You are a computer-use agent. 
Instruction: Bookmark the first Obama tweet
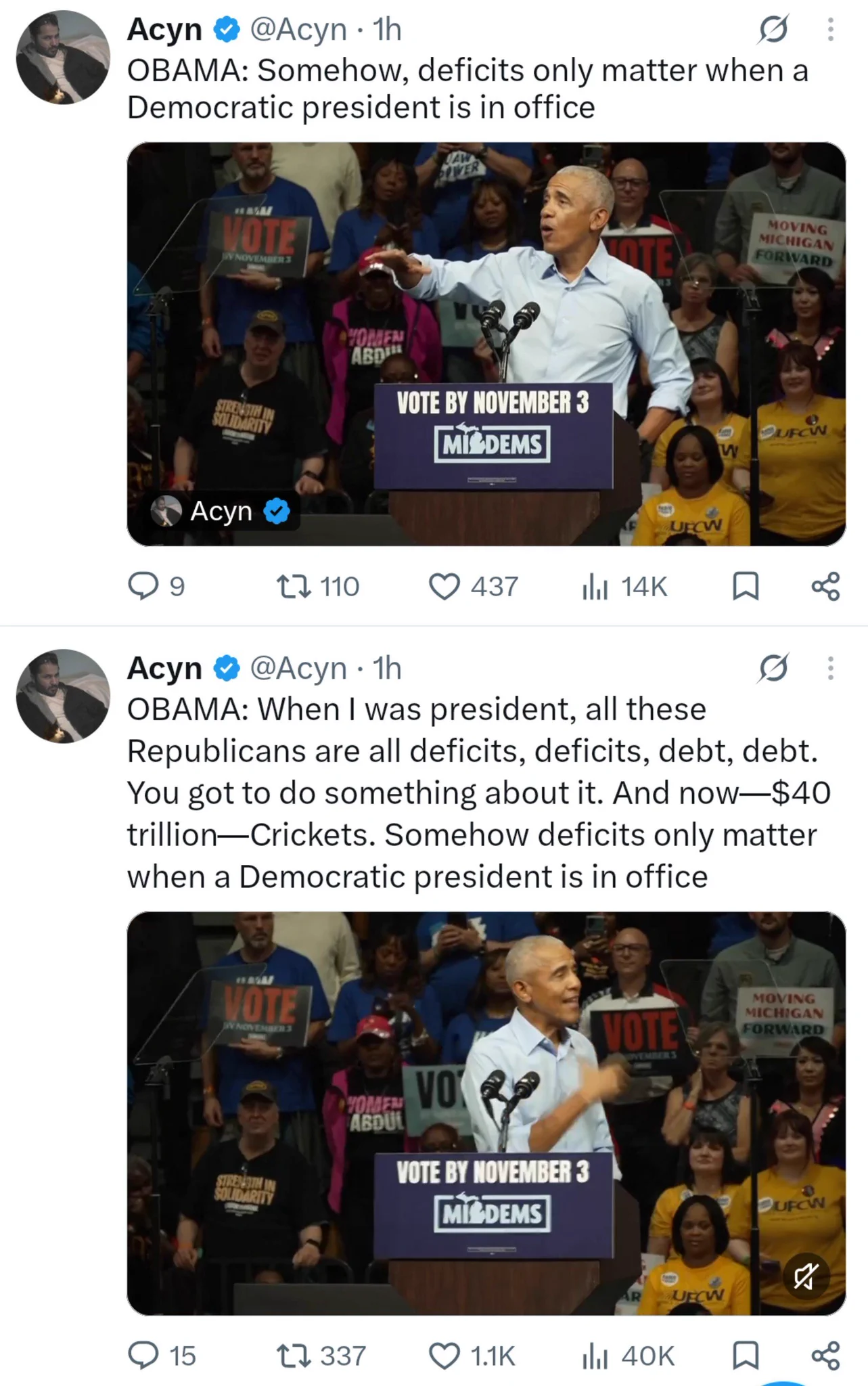click(x=746, y=587)
